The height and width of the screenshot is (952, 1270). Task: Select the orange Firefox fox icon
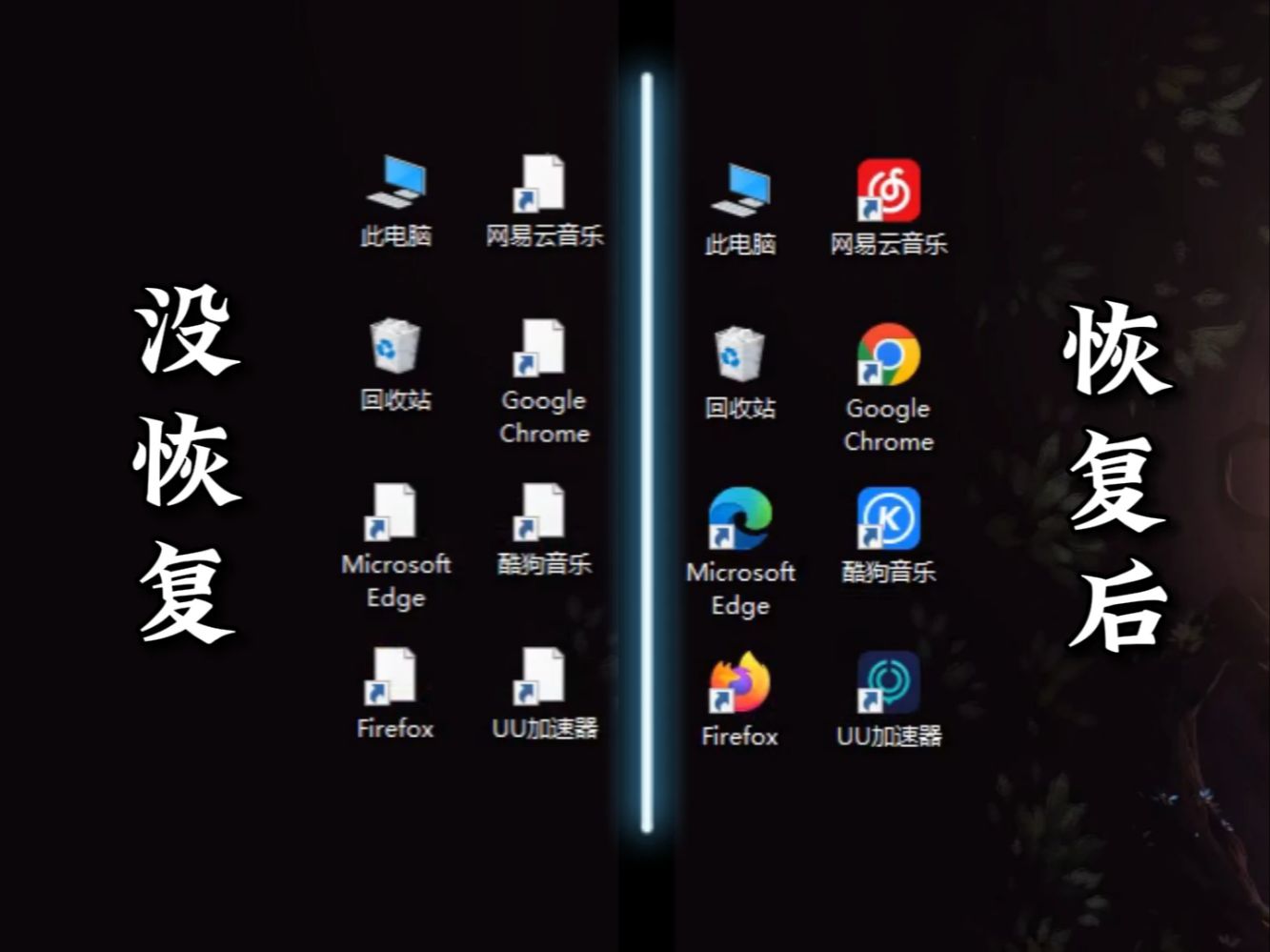point(739,683)
